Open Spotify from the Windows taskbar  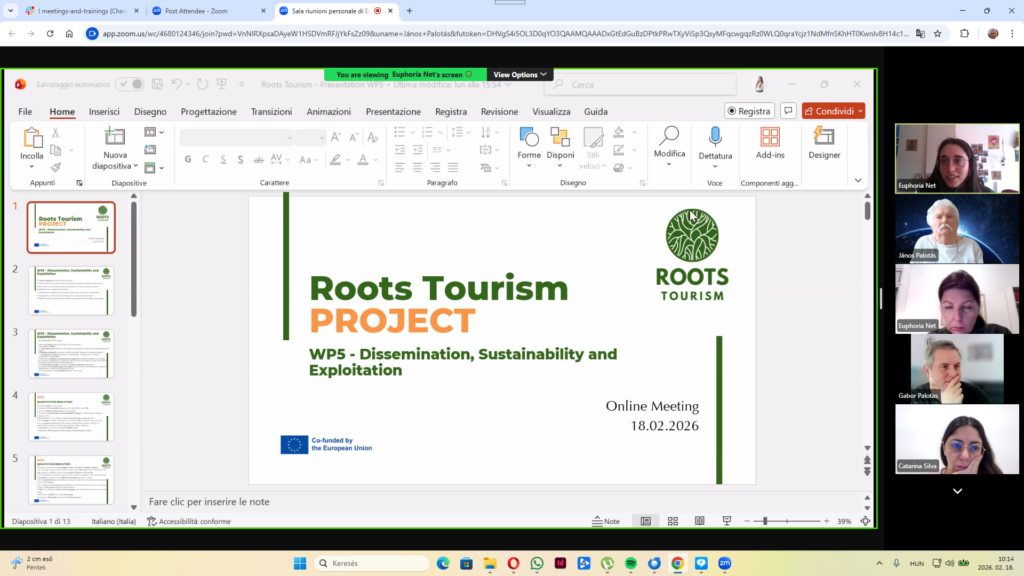pyautogui.click(x=630, y=563)
